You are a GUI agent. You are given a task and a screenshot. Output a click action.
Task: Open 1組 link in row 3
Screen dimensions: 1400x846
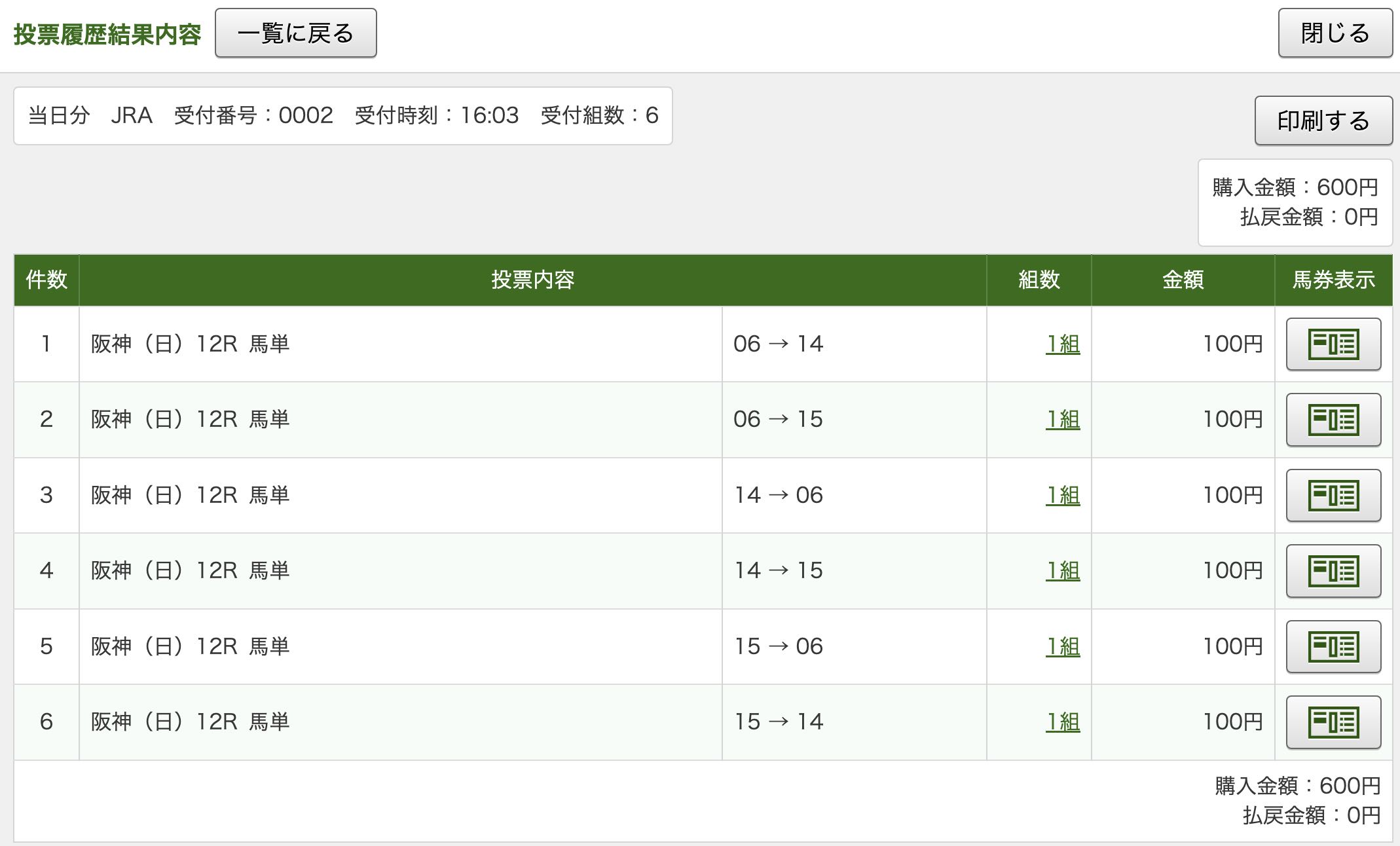(x=1063, y=496)
